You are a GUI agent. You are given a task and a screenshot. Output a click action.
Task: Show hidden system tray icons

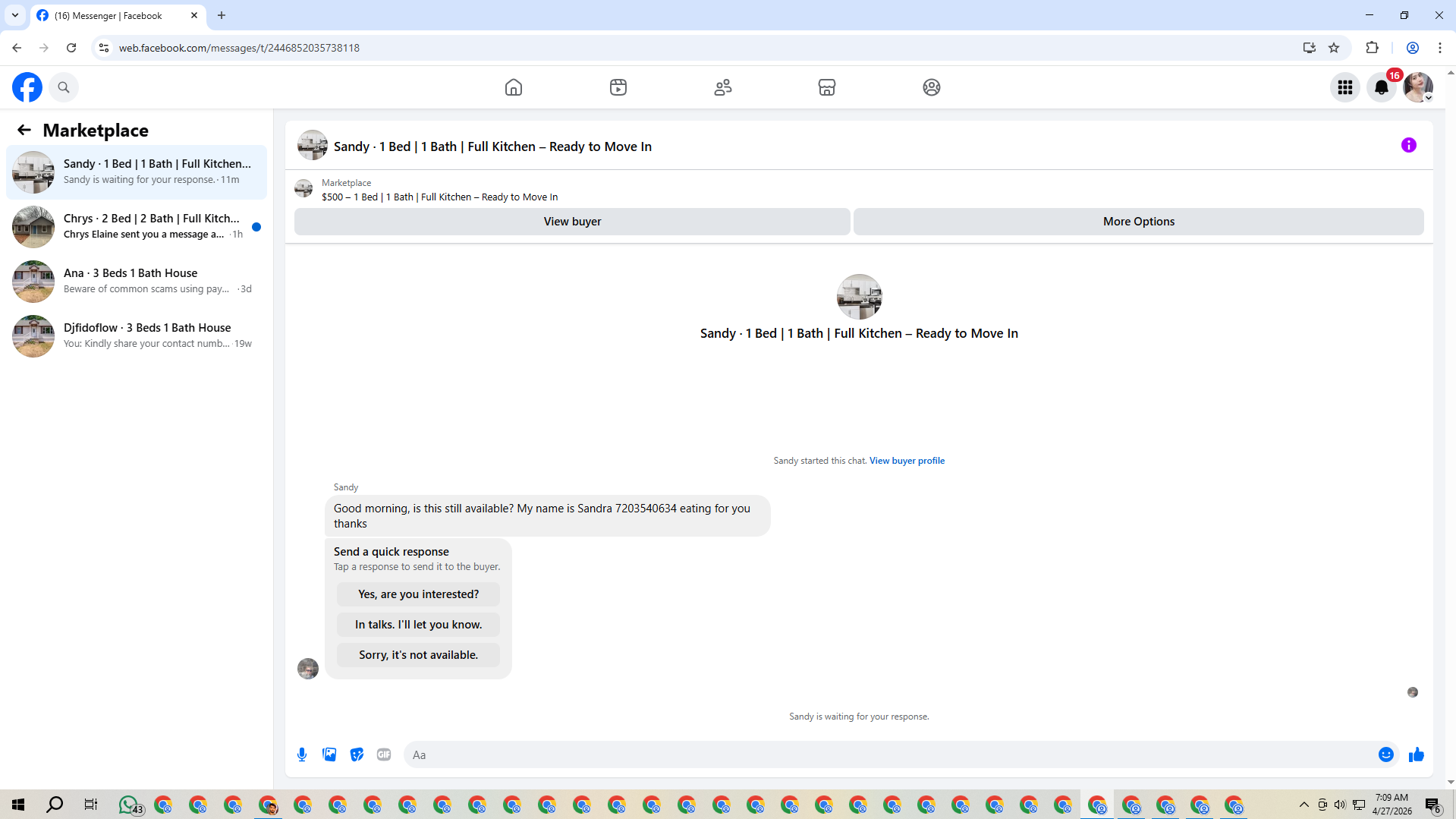tap(1303, 805)
